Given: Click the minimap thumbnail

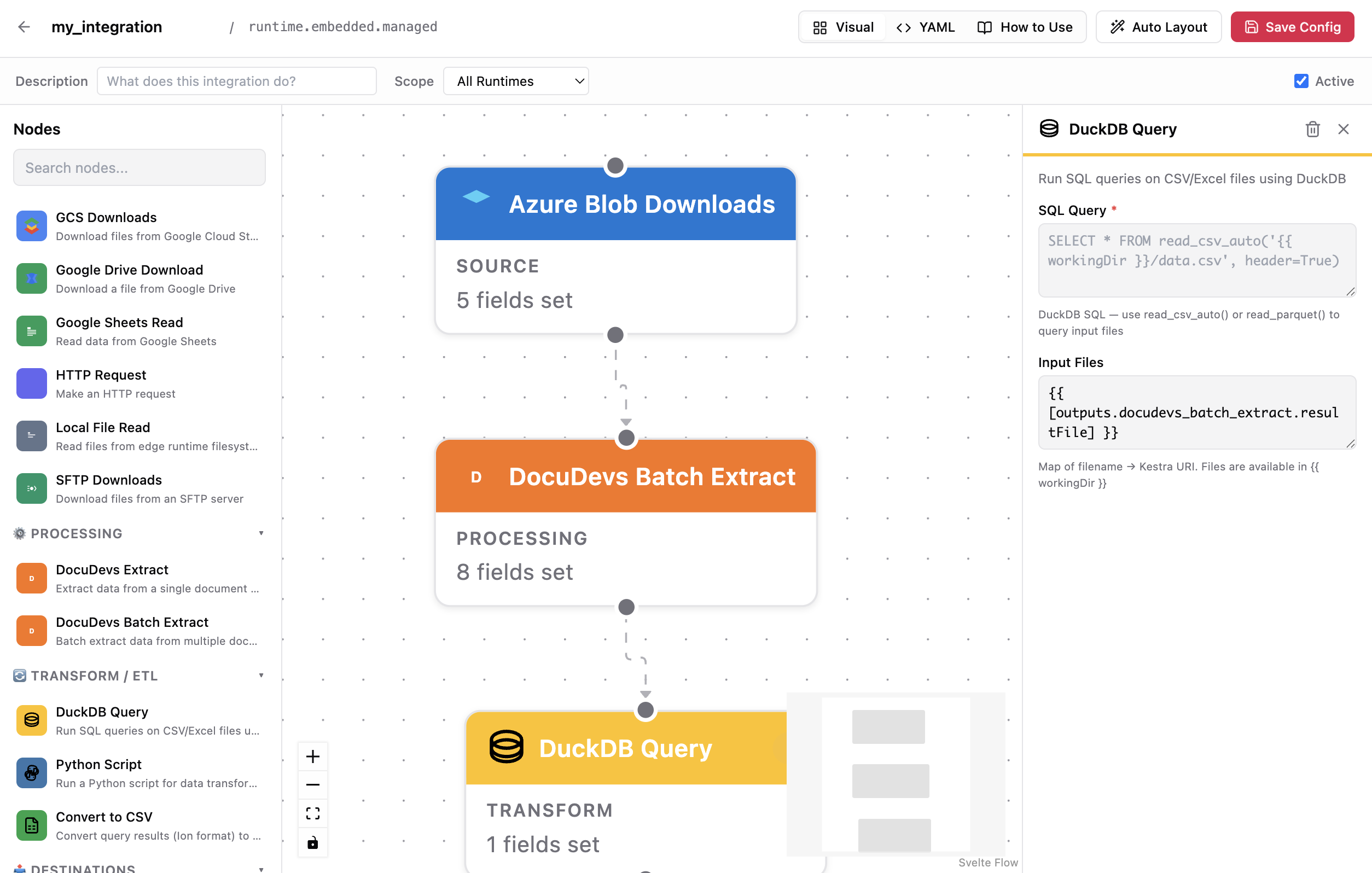Looking at the screenshot, I should click(896, 775).
